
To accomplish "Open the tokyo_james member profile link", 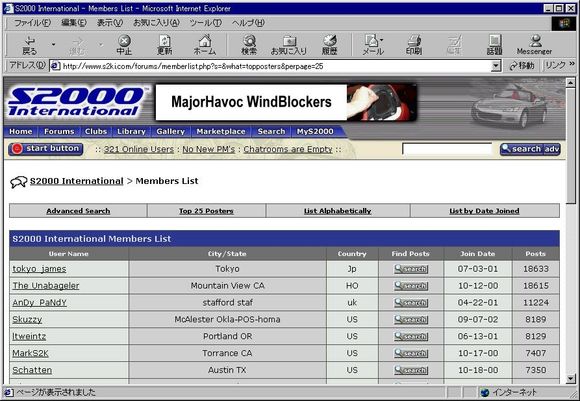I will click(x=39, y=269).
